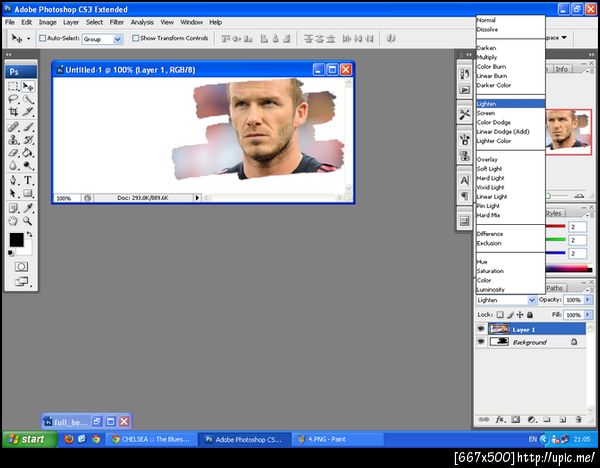The width and height of the screenshot is (600, 468).
Task: Click the foreground black color swatch
Action: tap(16, 240)
